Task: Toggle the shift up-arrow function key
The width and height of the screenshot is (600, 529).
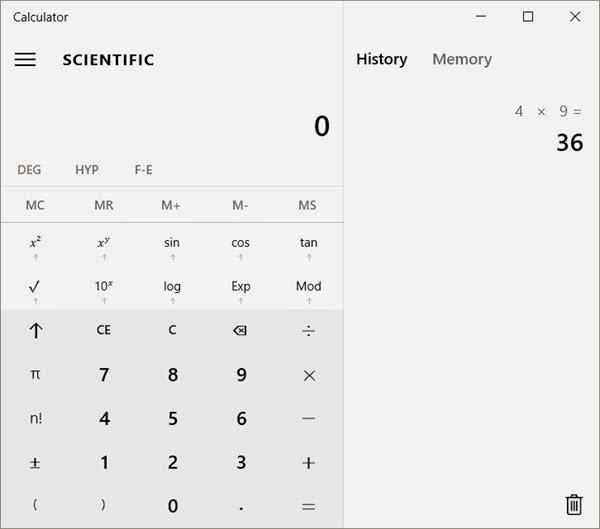Action: pyautogui.click(x=35, y=330)
